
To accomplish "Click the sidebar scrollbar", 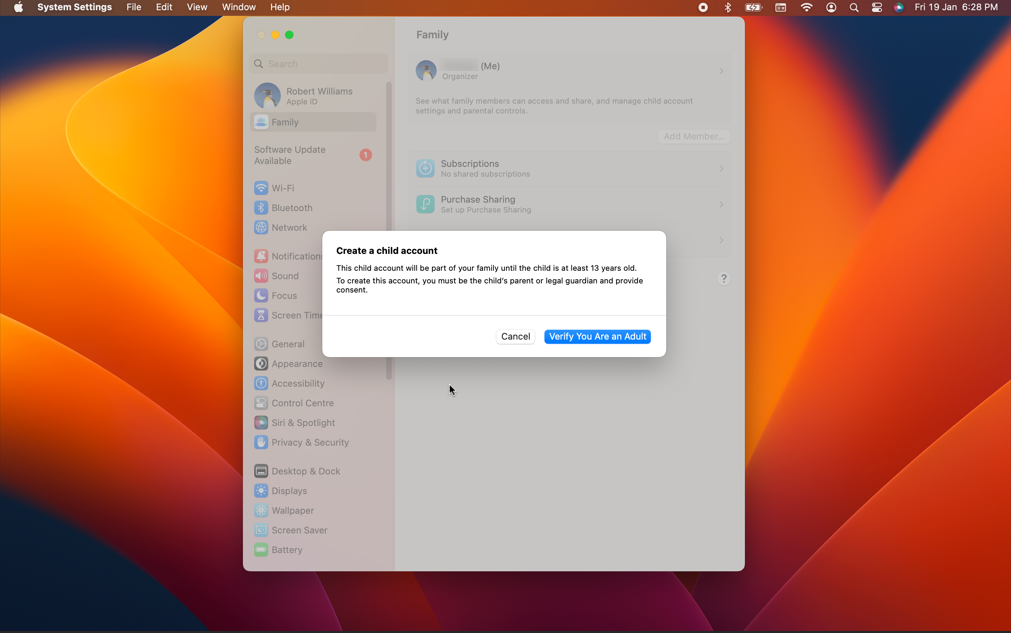I will pos(389,231).
